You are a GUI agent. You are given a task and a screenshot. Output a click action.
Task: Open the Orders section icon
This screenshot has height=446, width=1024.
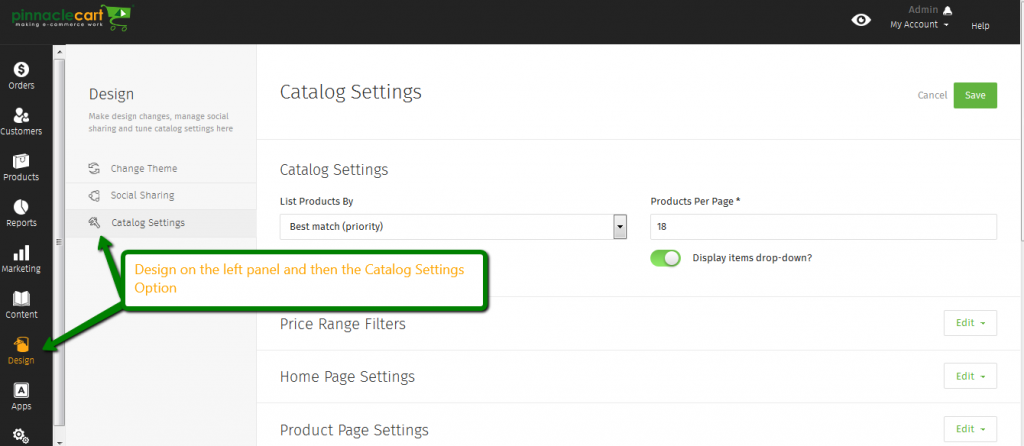(x=22, y=69)
